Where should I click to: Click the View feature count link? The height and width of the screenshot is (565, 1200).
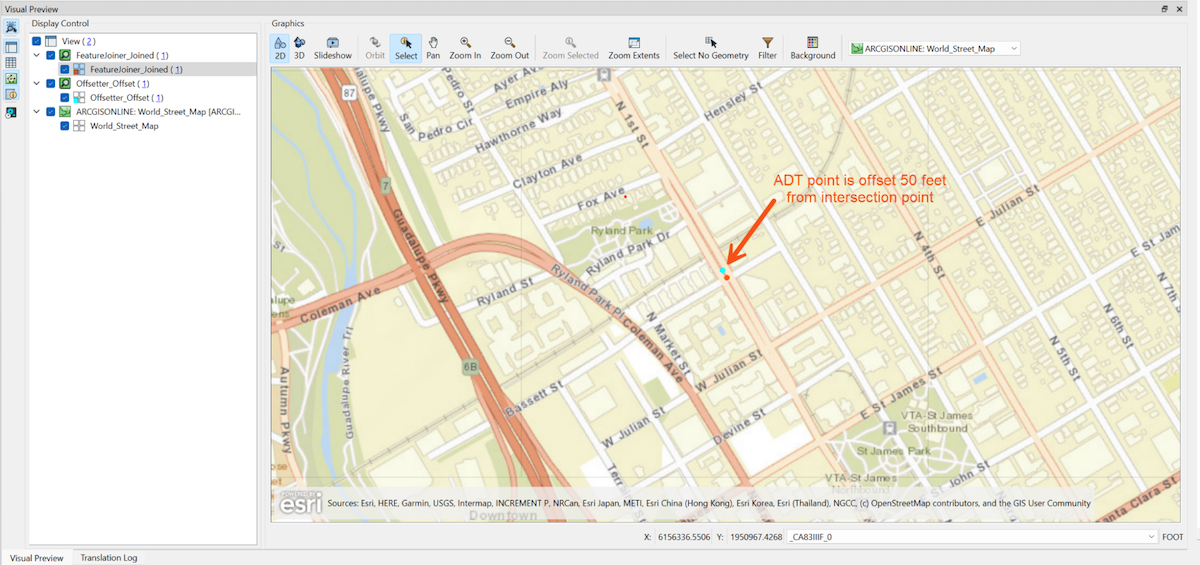(x=90, y=41)
